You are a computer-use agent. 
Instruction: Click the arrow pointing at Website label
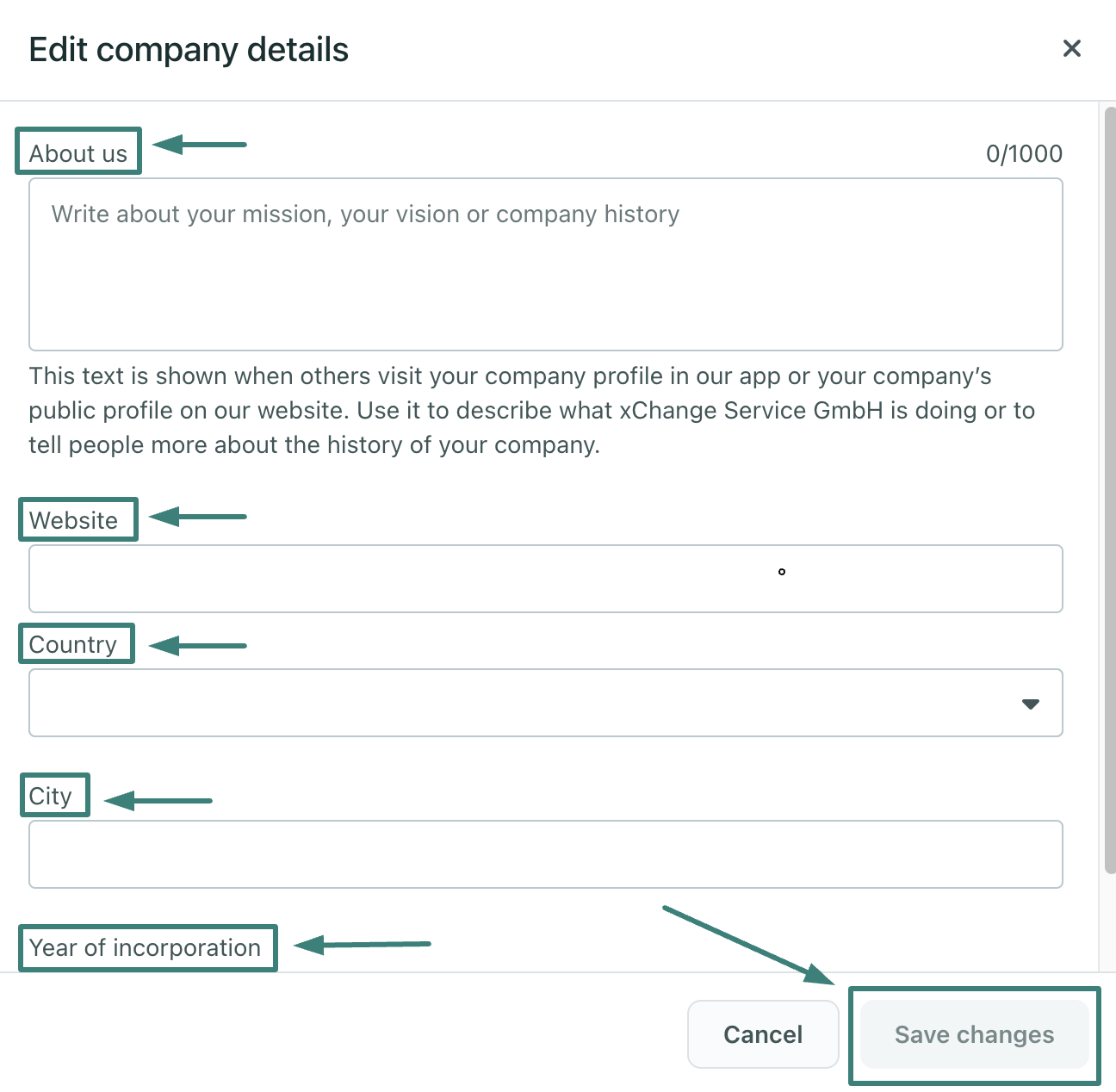199,517
